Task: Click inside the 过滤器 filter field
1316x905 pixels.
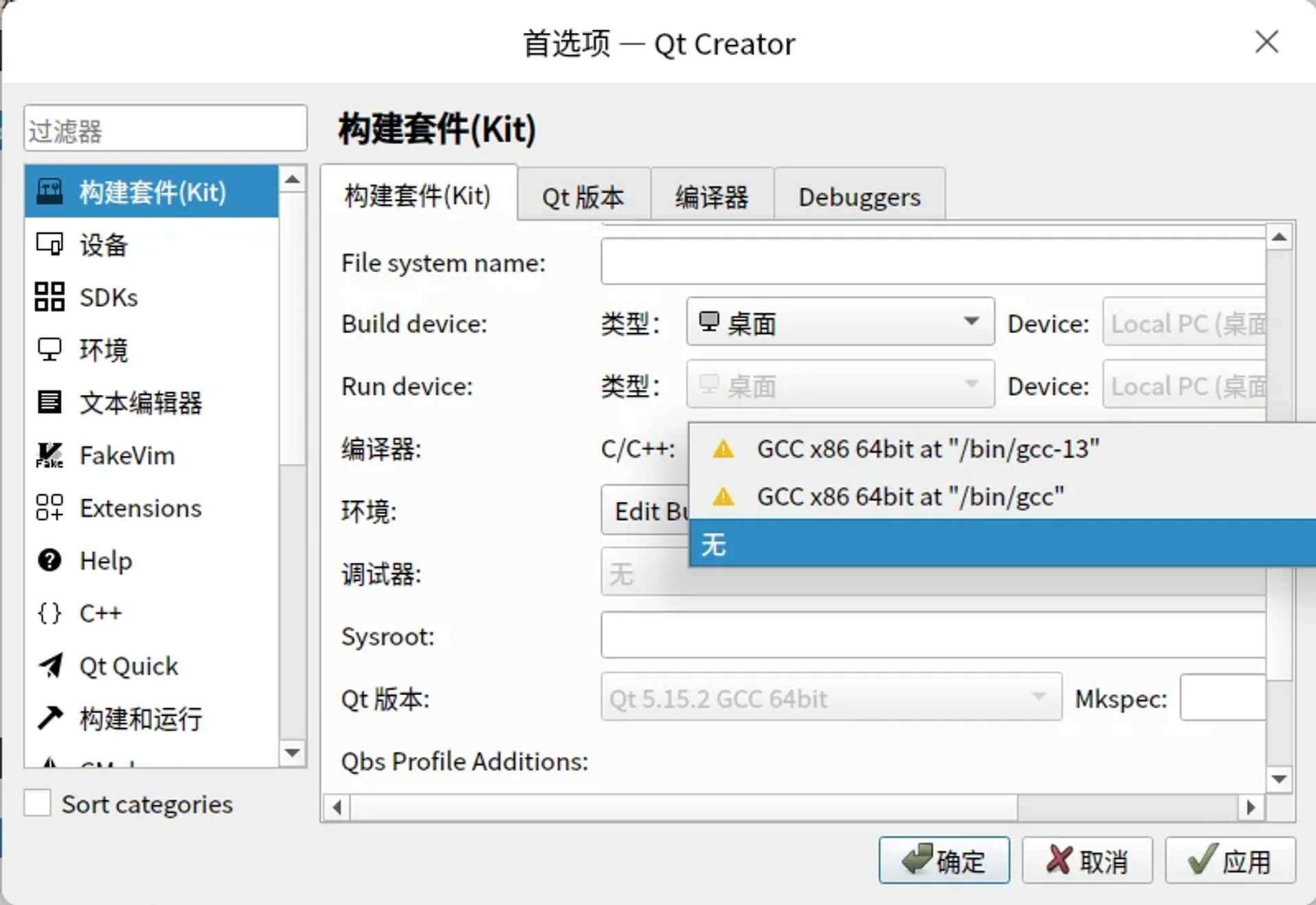Action: point(164,129)
